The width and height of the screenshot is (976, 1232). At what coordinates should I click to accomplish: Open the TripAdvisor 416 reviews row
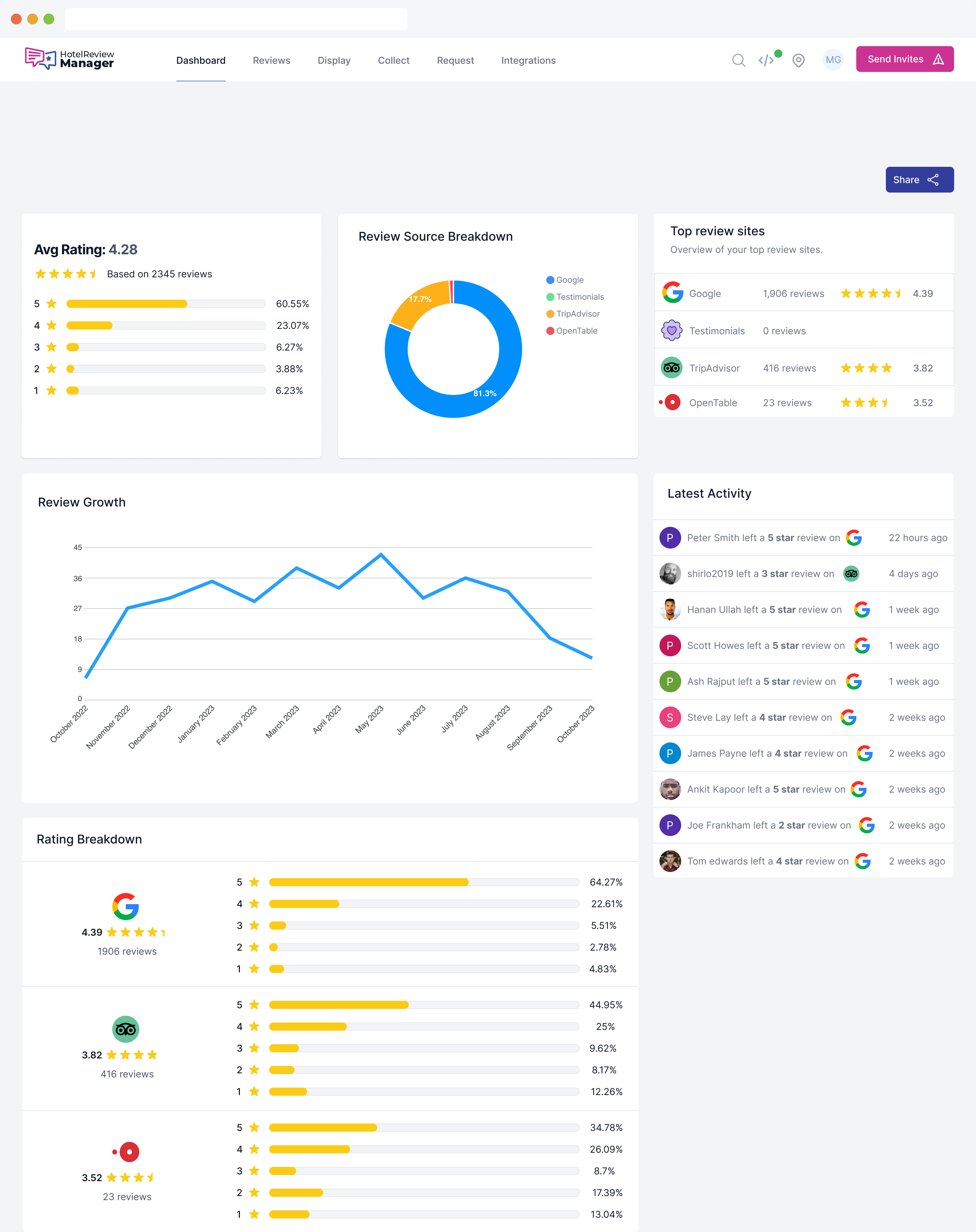point(804,367)
